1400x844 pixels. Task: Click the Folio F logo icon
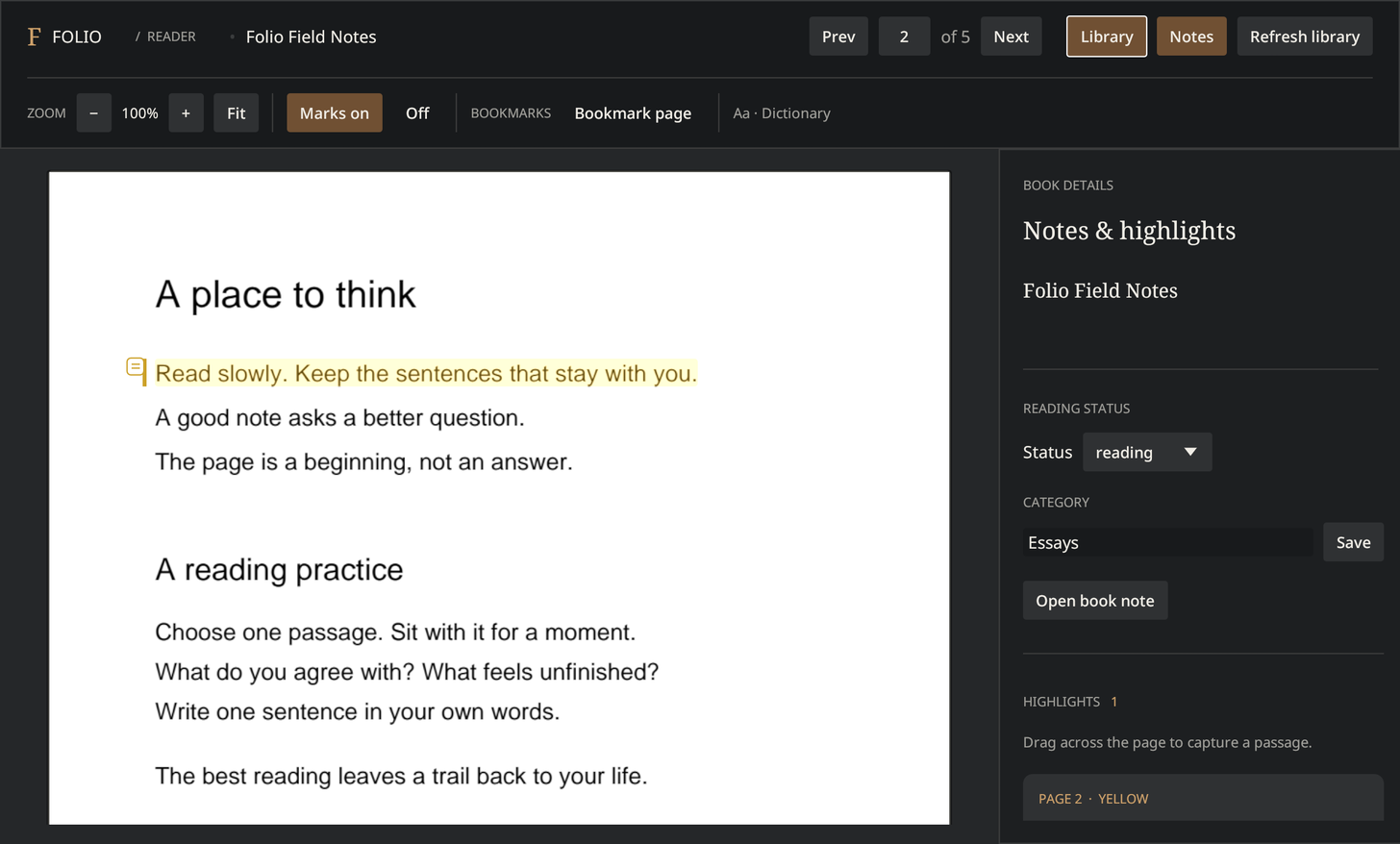pyautogui.click(x=34, y=37)
